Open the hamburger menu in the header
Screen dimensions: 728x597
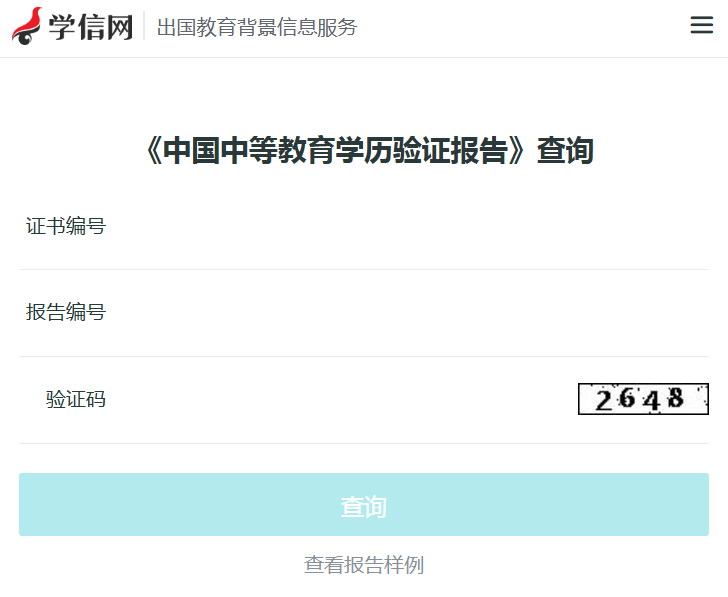pos(702,26)
